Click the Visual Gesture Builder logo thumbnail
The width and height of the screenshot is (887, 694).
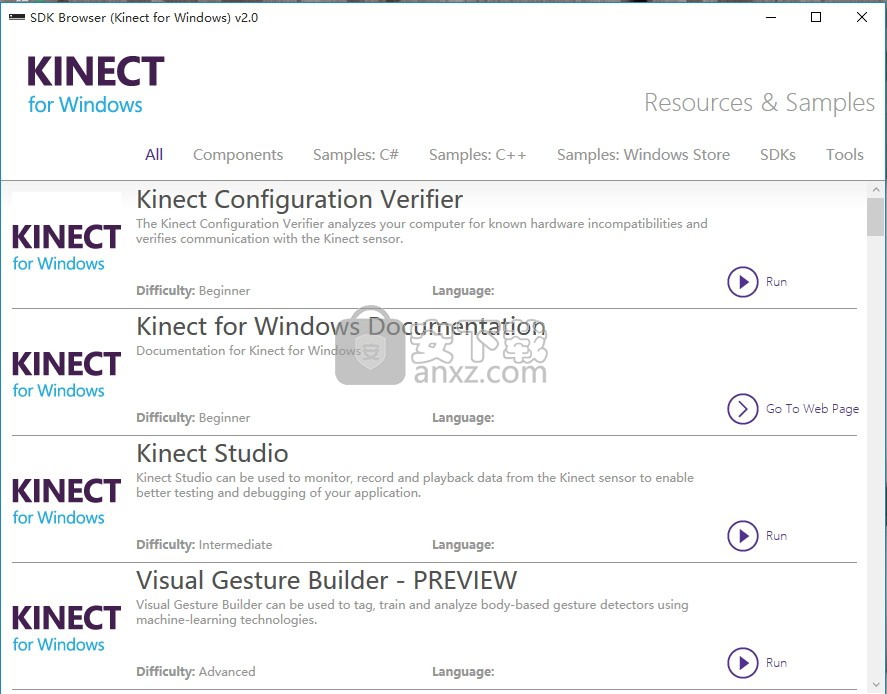coord(66,628)
